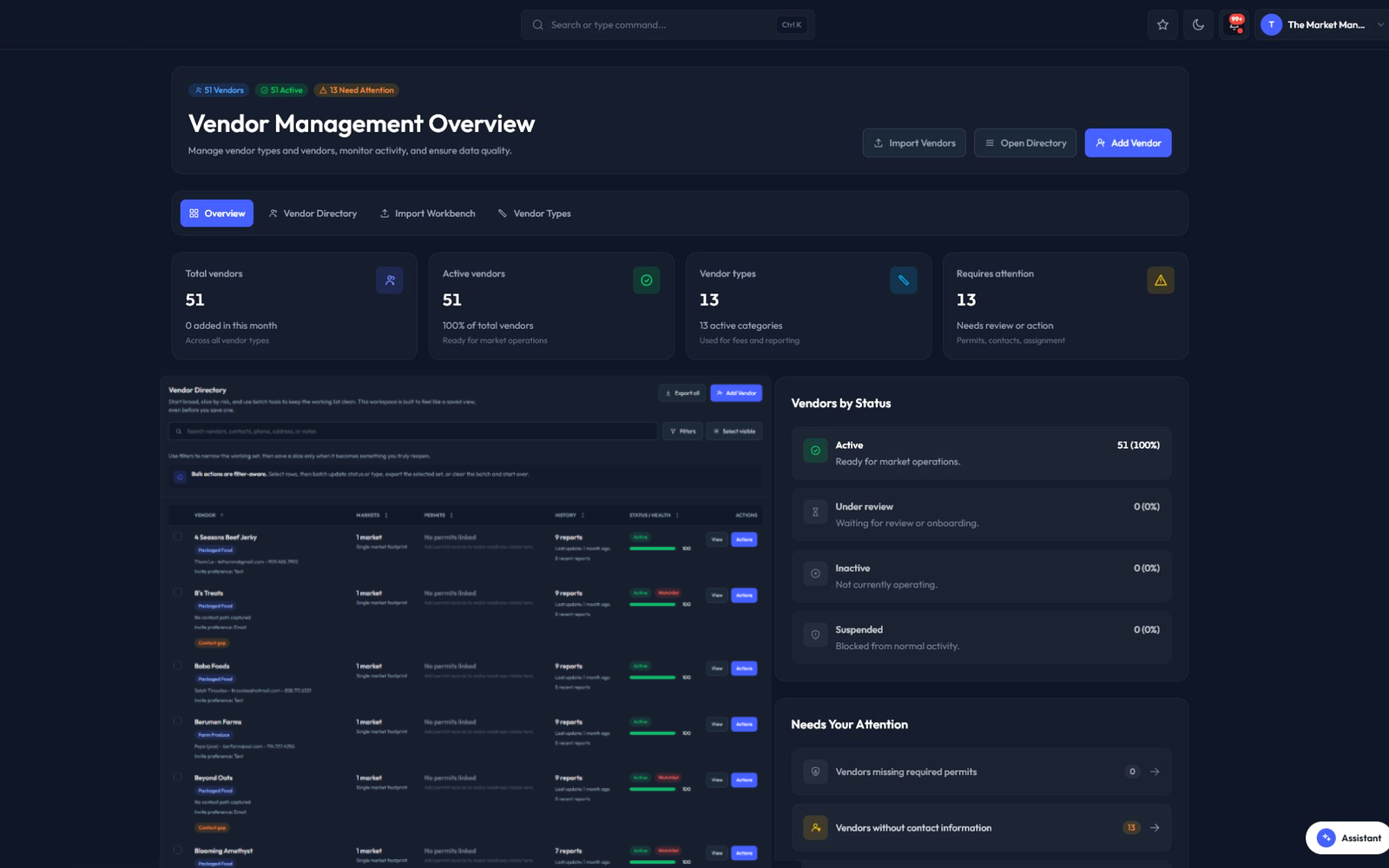The width and height of the screenshot is (1389, 868).
Task: Click the Watchlist badge on B's Treats
Action: click(668, 593)
